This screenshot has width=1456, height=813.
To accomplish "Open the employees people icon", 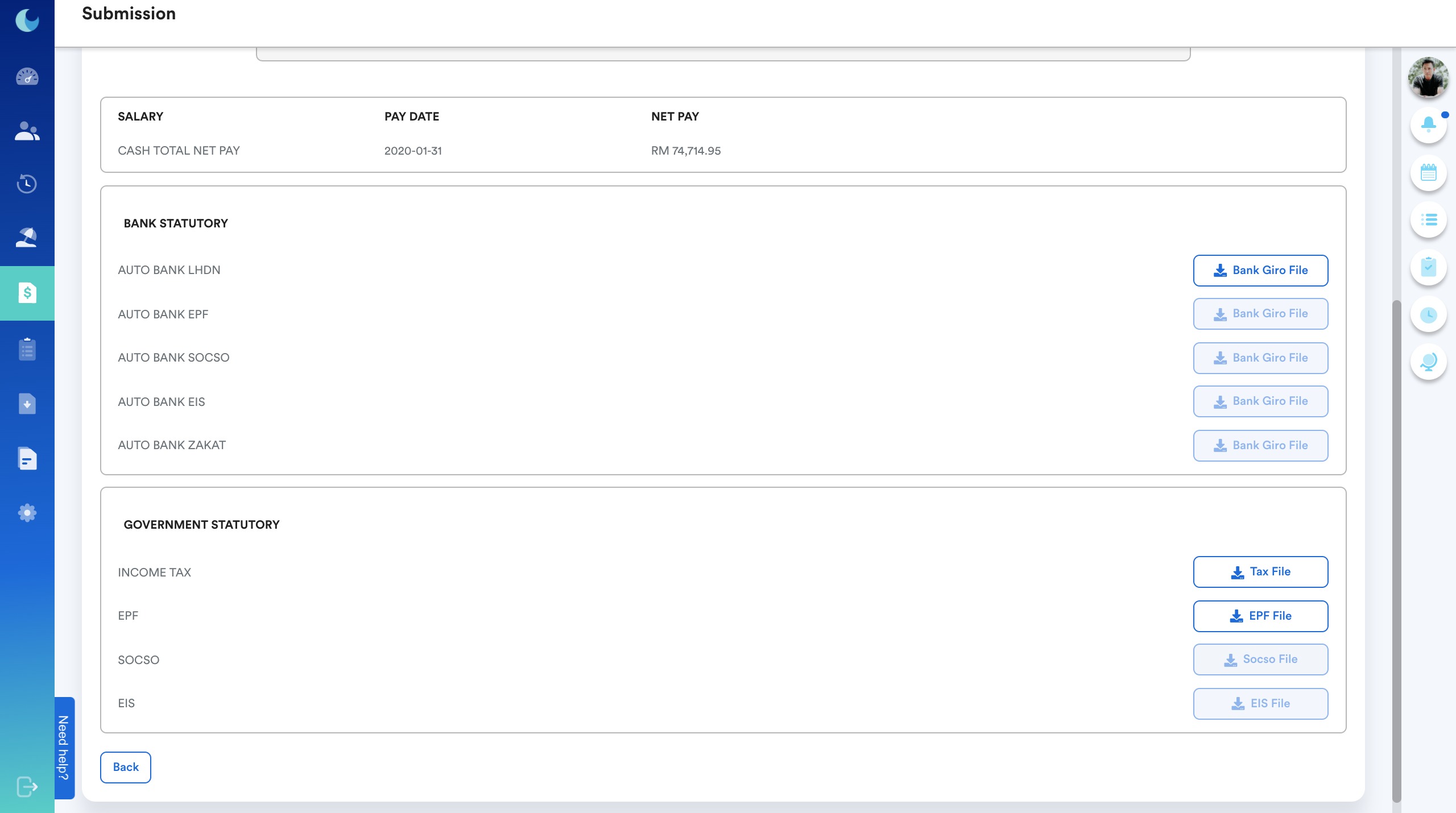I will tap(27, 131).
